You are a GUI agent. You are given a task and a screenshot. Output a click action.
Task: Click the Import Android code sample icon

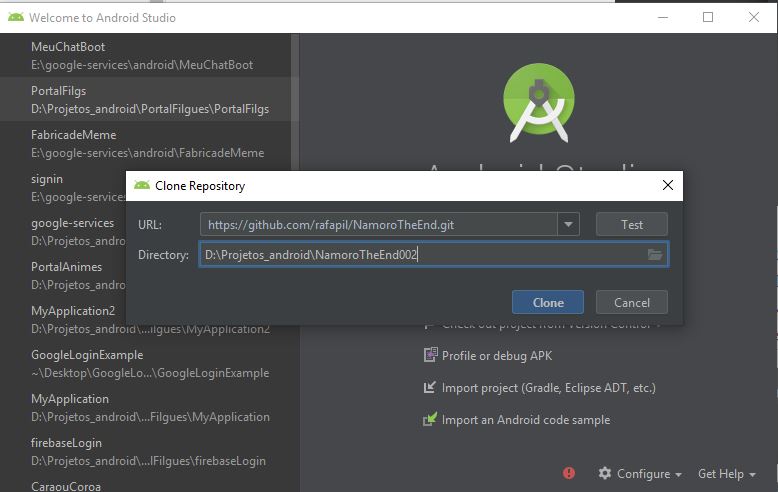click(430, 419)
